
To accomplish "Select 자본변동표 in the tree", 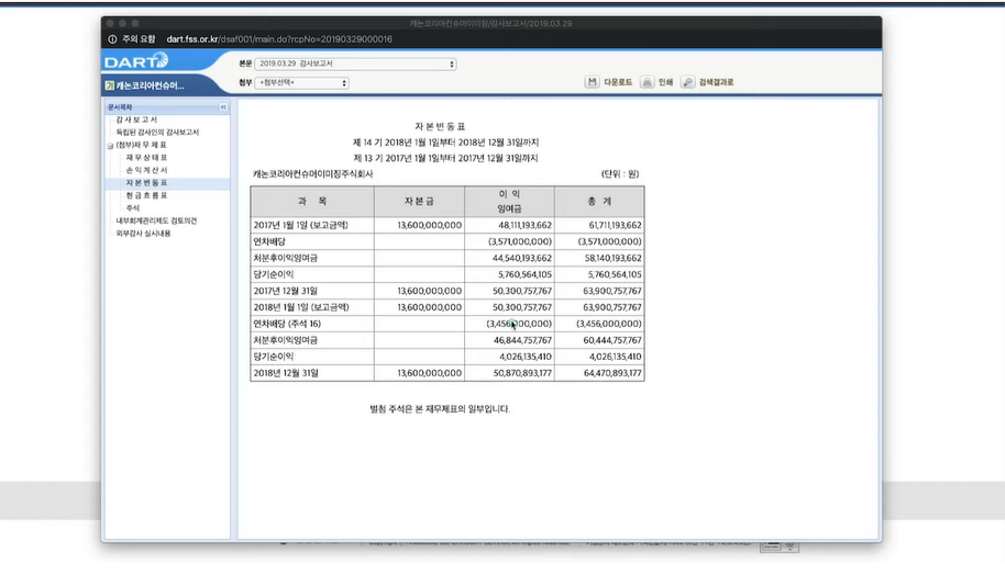I will [146, 183].
